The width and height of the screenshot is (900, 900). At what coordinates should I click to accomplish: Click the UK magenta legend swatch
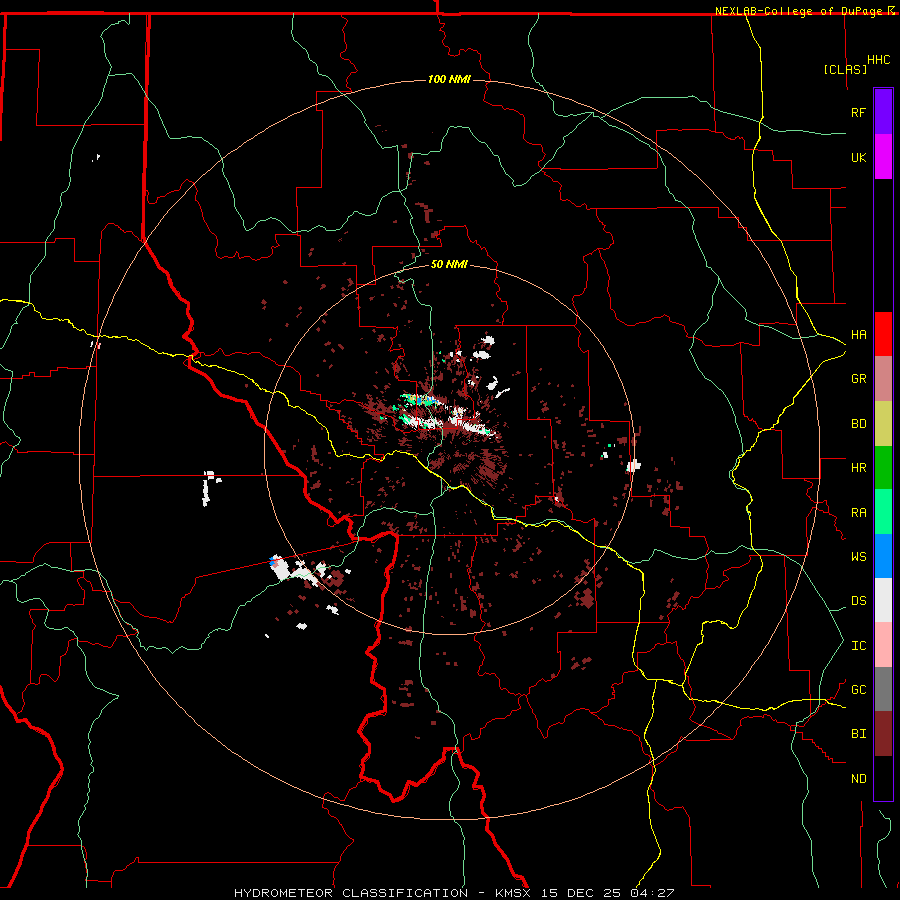(x=883, y=156)
